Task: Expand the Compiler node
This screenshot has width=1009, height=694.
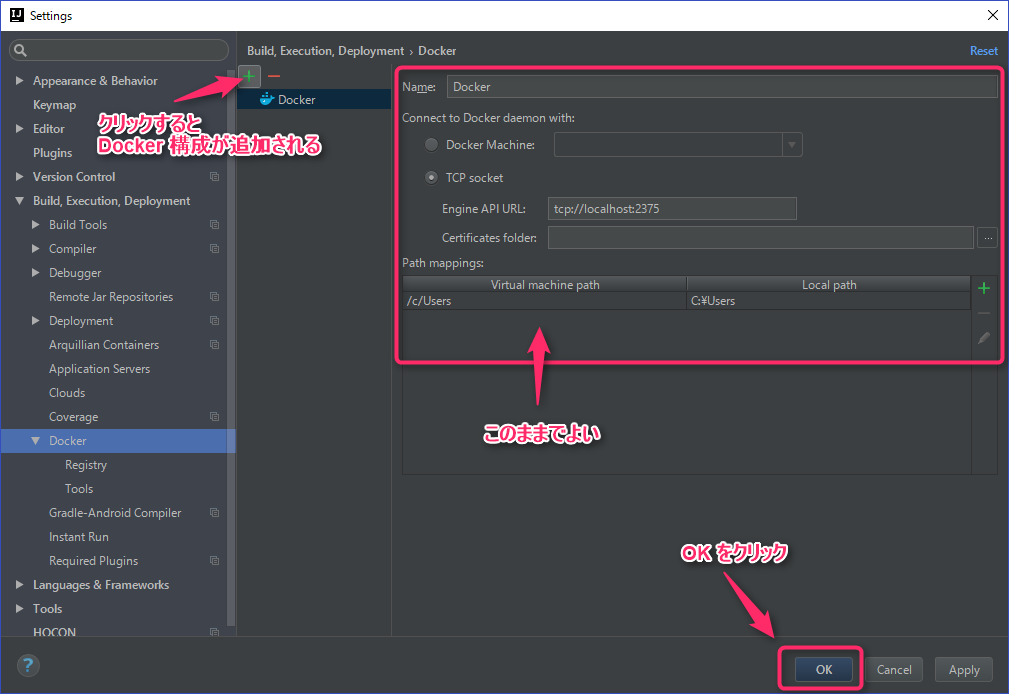Action: (35, 249)
